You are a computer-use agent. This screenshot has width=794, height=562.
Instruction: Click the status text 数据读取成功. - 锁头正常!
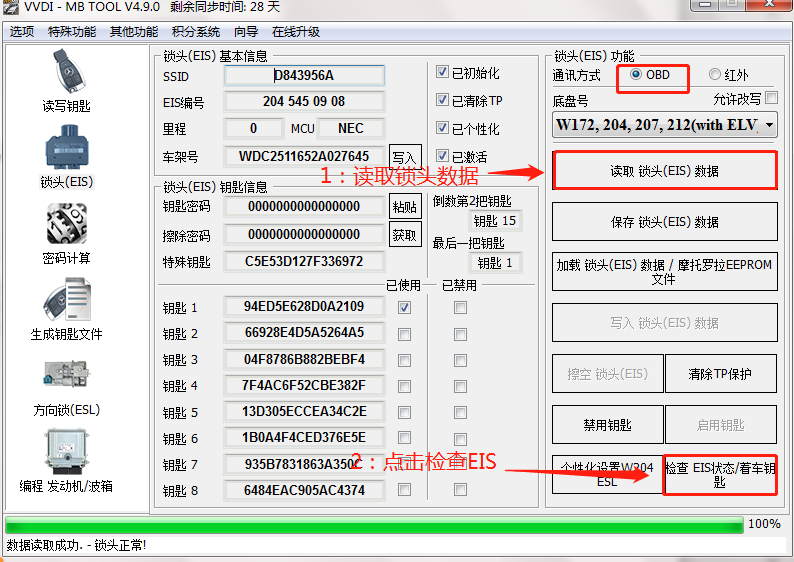76,545
